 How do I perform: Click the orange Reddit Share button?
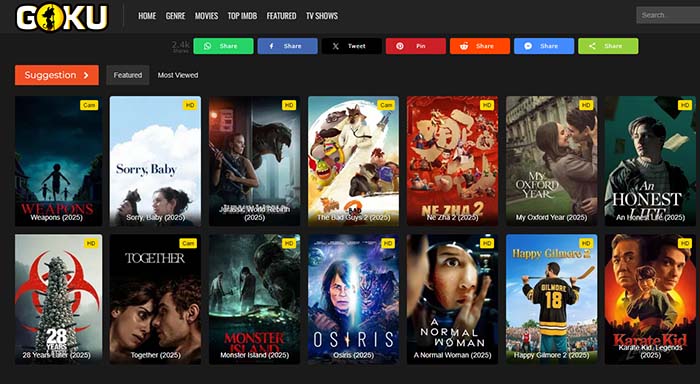point(480,46)
